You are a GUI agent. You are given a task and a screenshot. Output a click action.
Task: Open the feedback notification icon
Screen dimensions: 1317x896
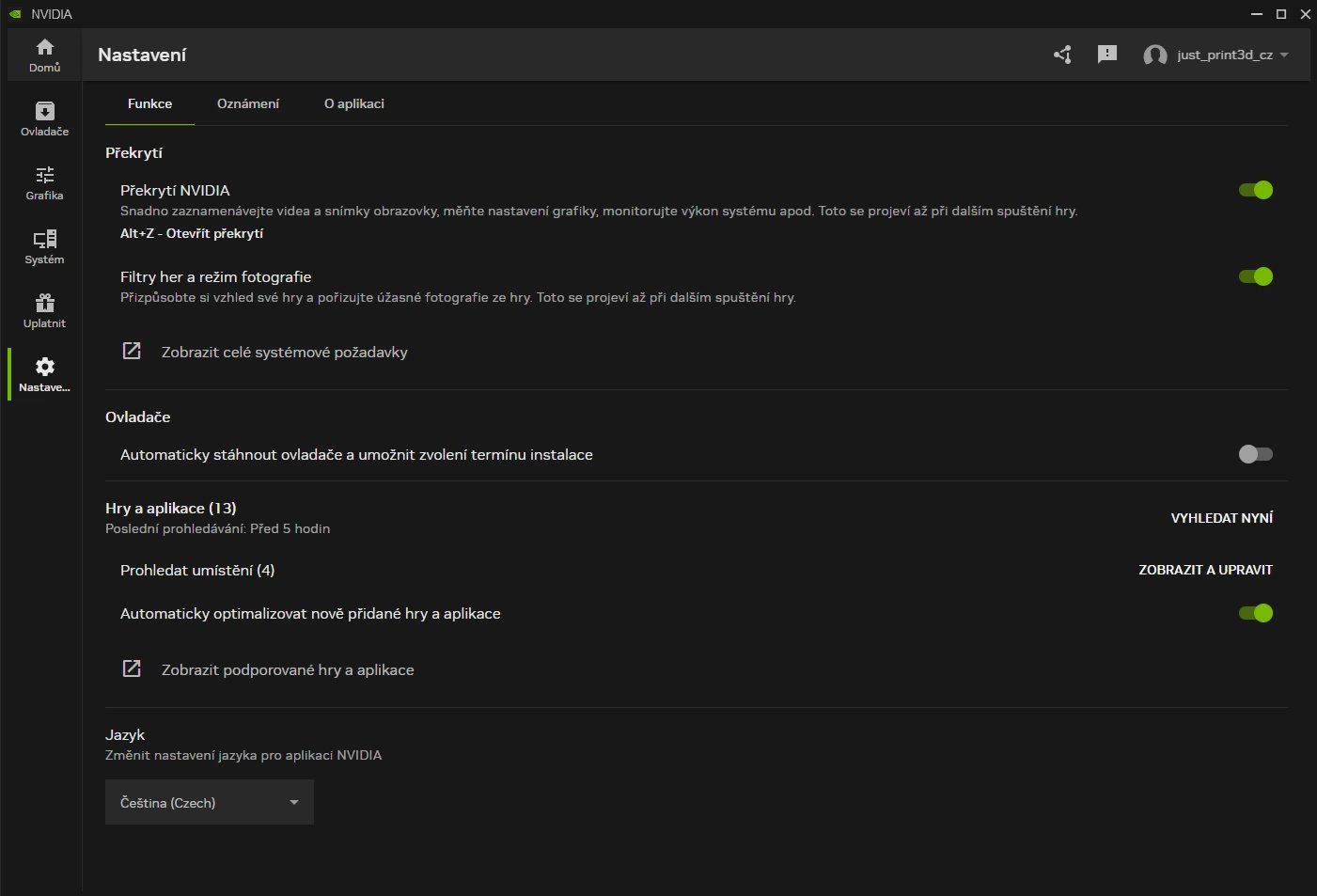(x=1107, y=55)
